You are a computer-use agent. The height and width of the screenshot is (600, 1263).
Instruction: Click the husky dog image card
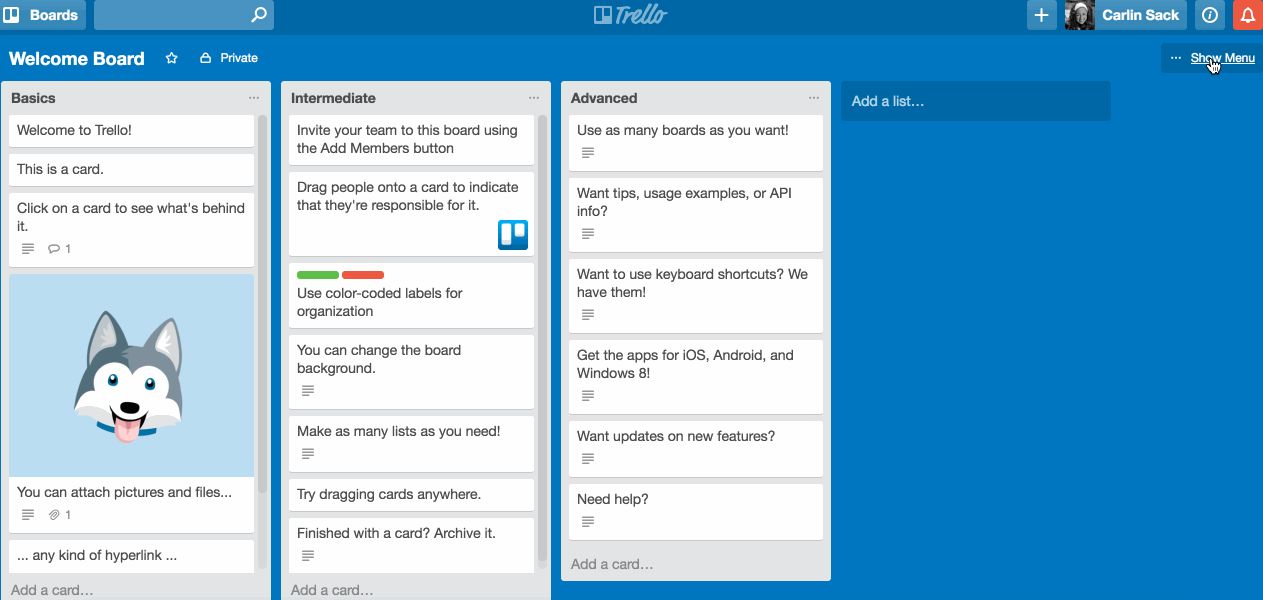pyautogui.click(x=132, y=375)
